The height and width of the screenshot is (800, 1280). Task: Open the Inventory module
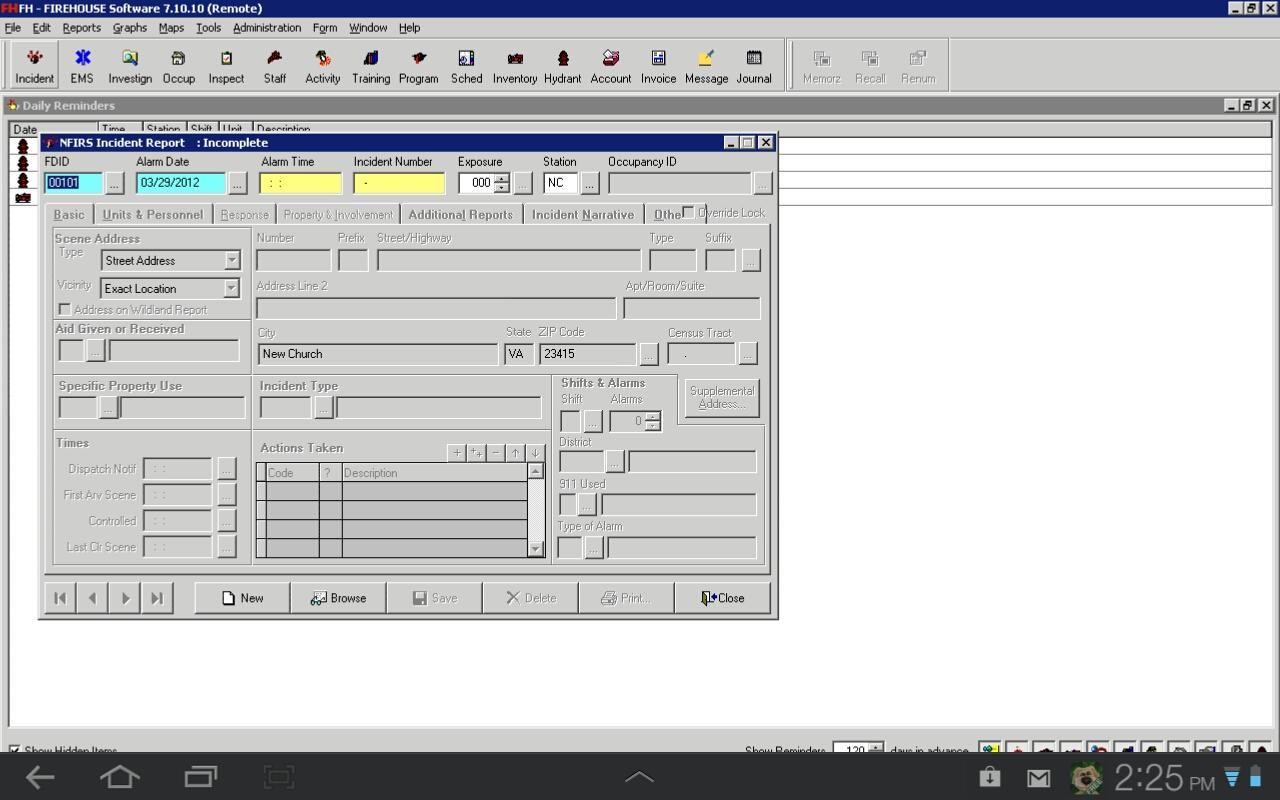(x=514, y=65)
